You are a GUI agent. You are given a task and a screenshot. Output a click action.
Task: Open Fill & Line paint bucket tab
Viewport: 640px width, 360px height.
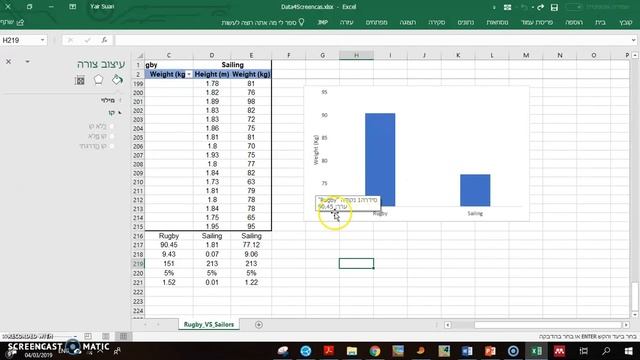(x=117, y=80)
